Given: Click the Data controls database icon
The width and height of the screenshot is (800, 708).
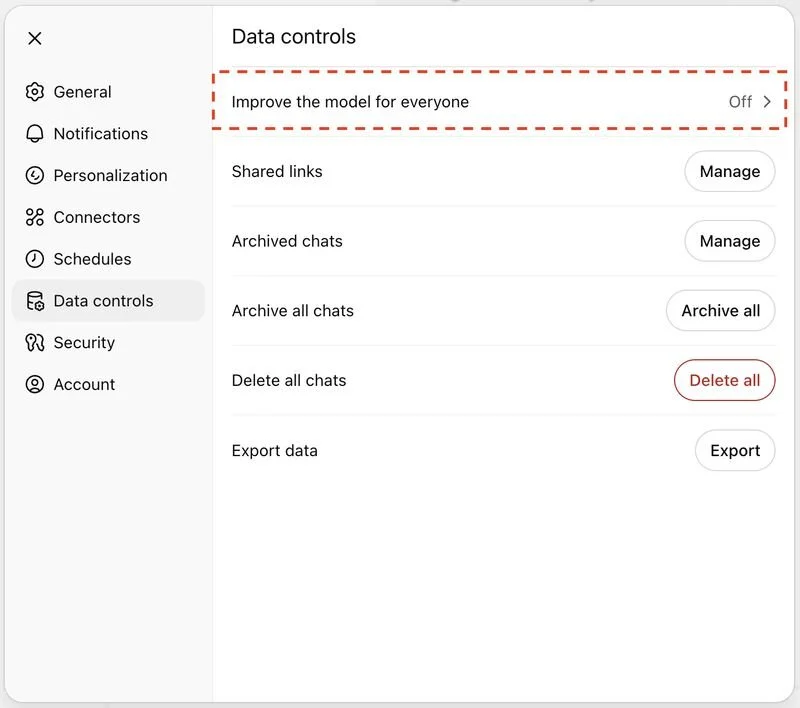Looking at the screenshot, I should click(35, 301).
